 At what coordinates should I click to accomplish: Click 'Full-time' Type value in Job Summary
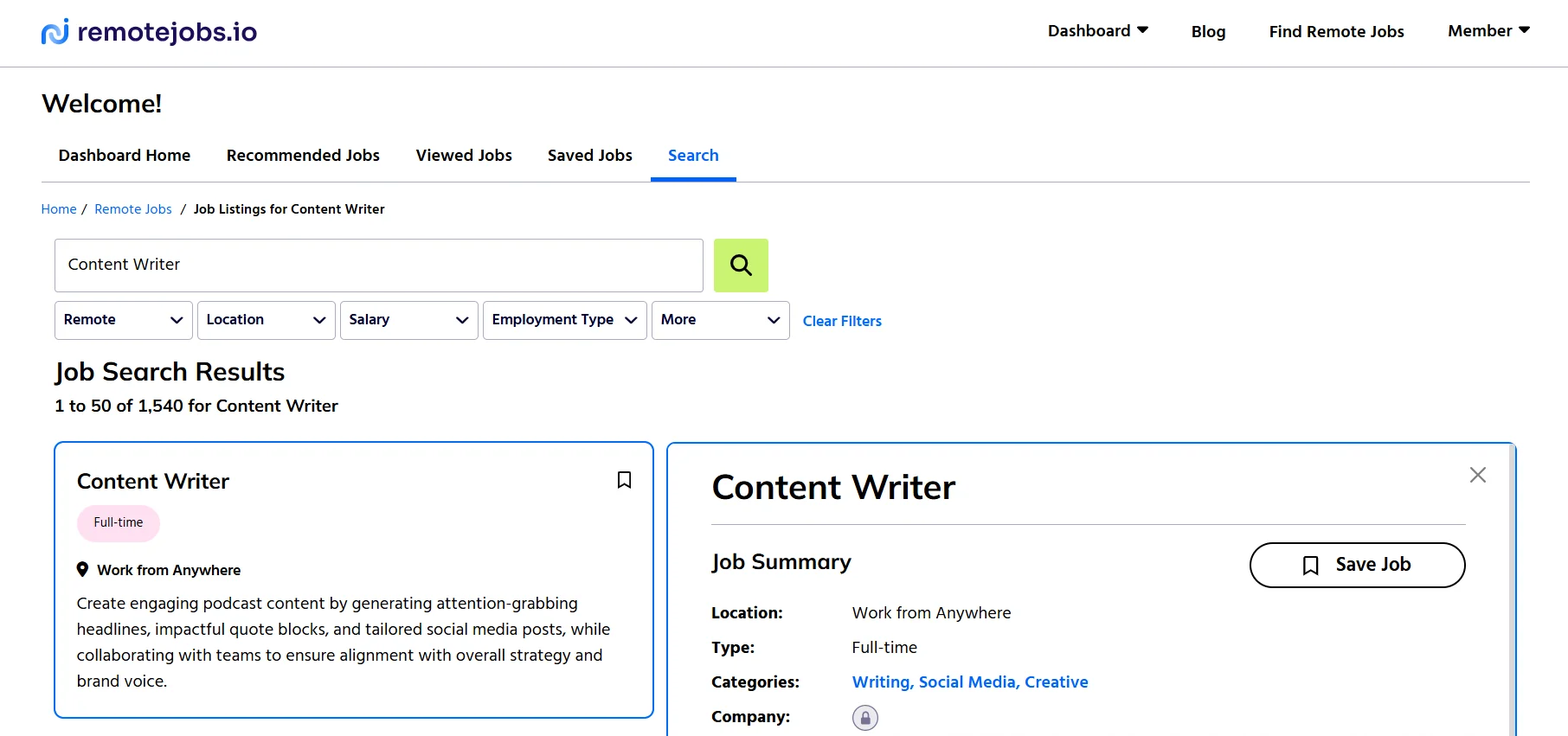tap(884, 648)
